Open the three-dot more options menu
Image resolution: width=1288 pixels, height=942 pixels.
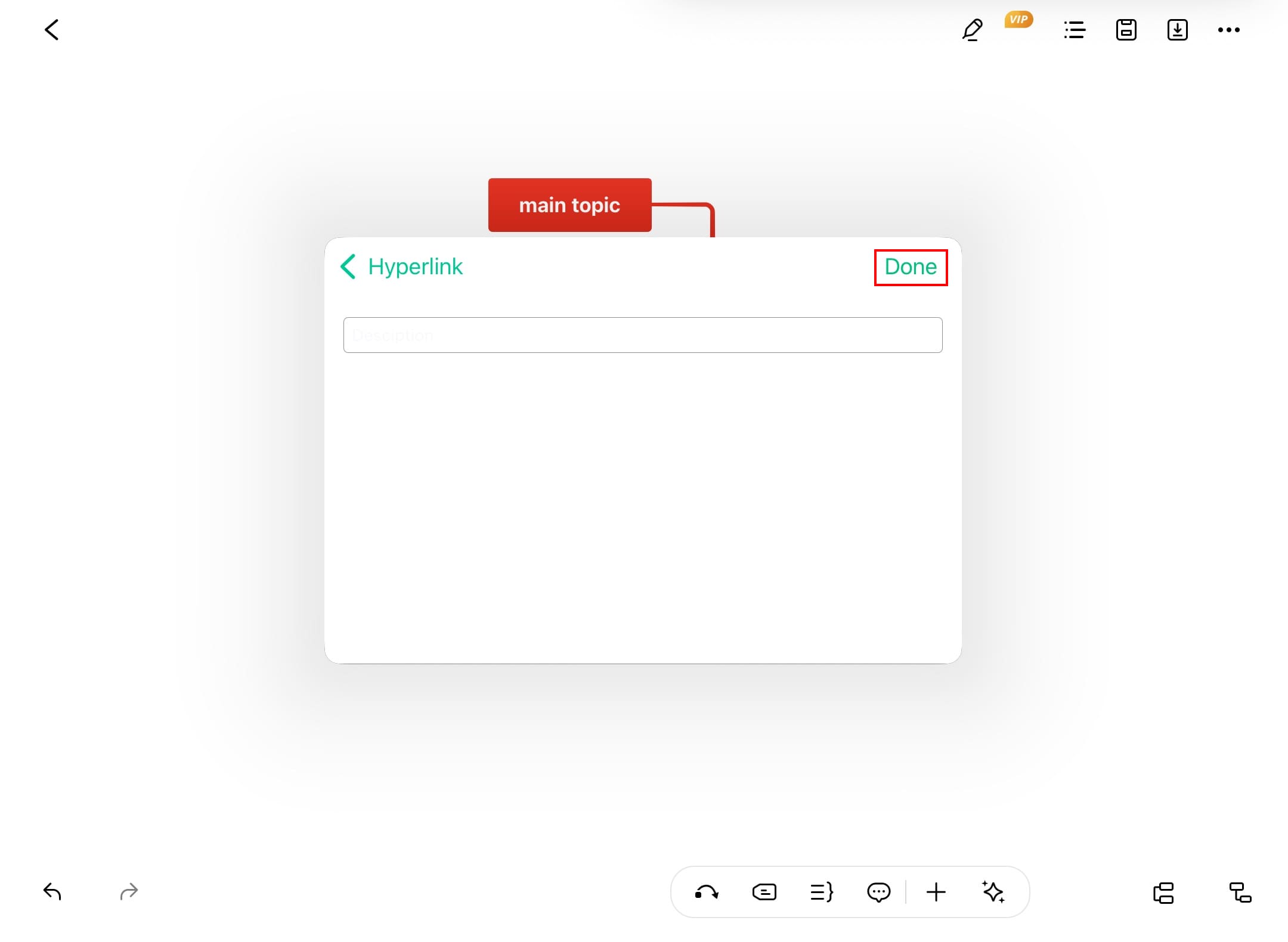click(1229, 30)
